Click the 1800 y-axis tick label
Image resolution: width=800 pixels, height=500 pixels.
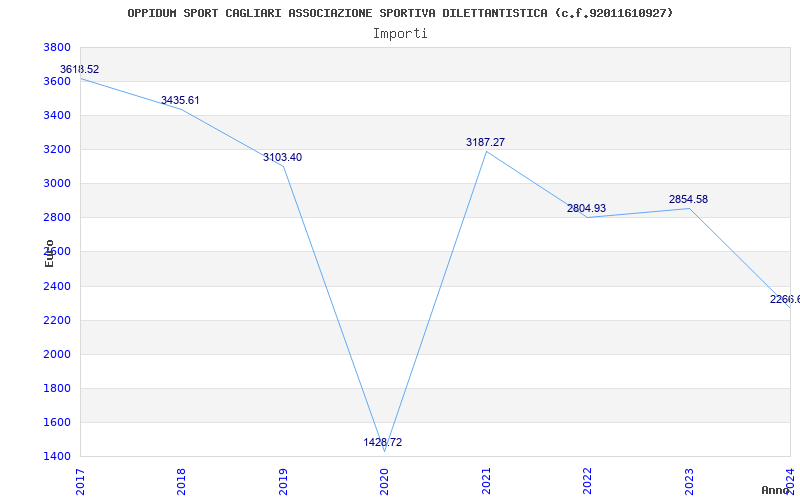(x=56, y=388)
